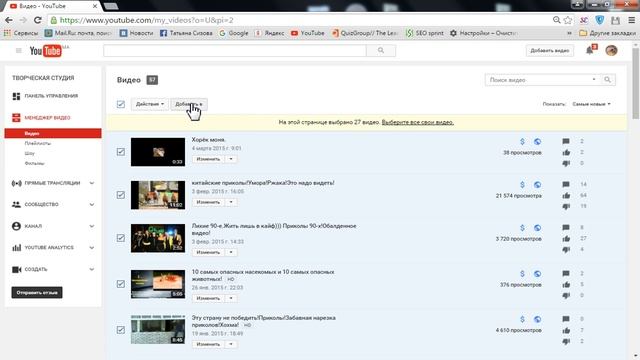Click the YouTube logo in header
Viewport: 640px width, 360px height.
(x=45, y=51)
